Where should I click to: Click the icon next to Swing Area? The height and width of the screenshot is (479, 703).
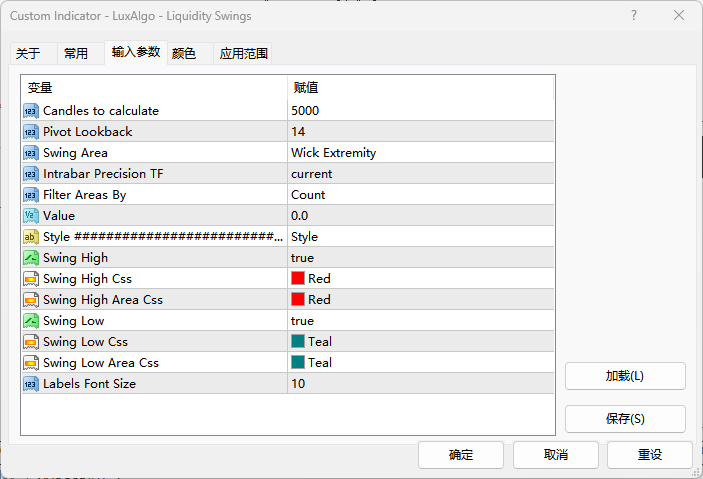(30, 153)
